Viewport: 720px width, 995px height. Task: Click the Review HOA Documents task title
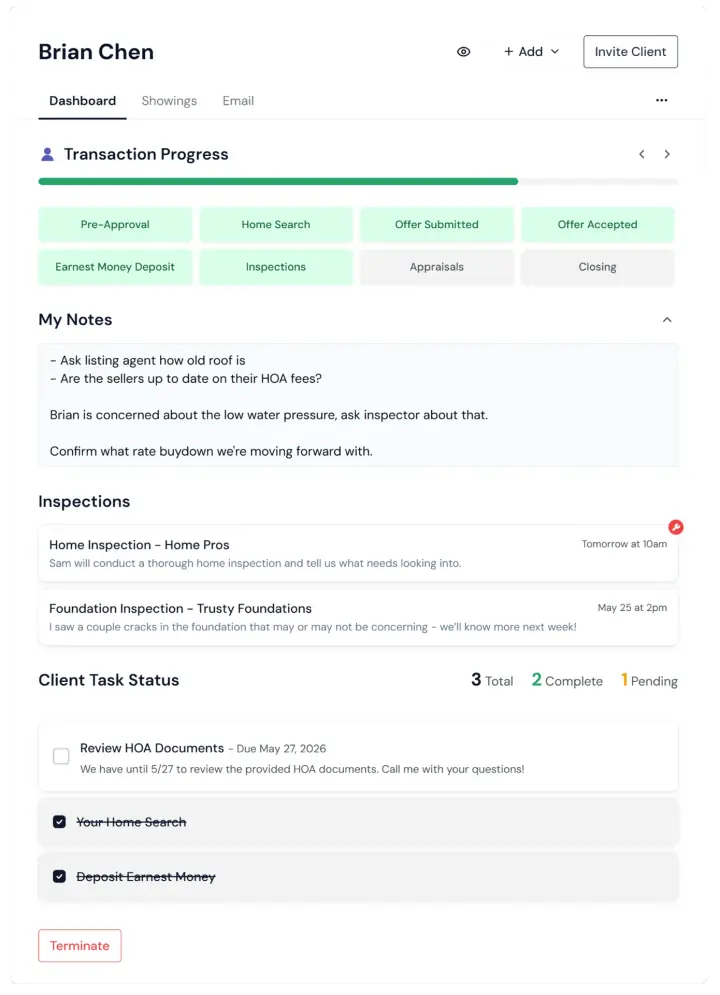click(152, 748)
